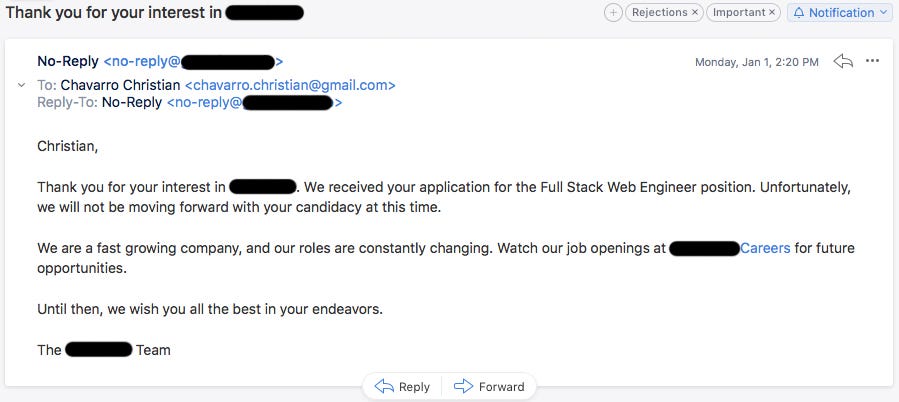The height and width of the screenshot is (402, 899).
Task: Collapse recipient details with the chevron
Action: [22, 85]
